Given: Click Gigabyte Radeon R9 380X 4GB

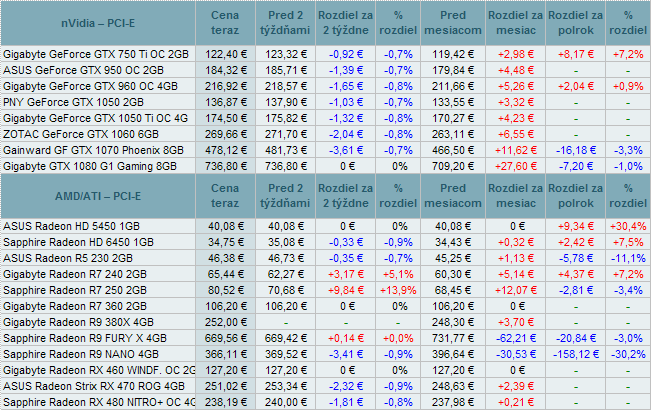Looking at the screenshot, I should click(x=78, y=322).
